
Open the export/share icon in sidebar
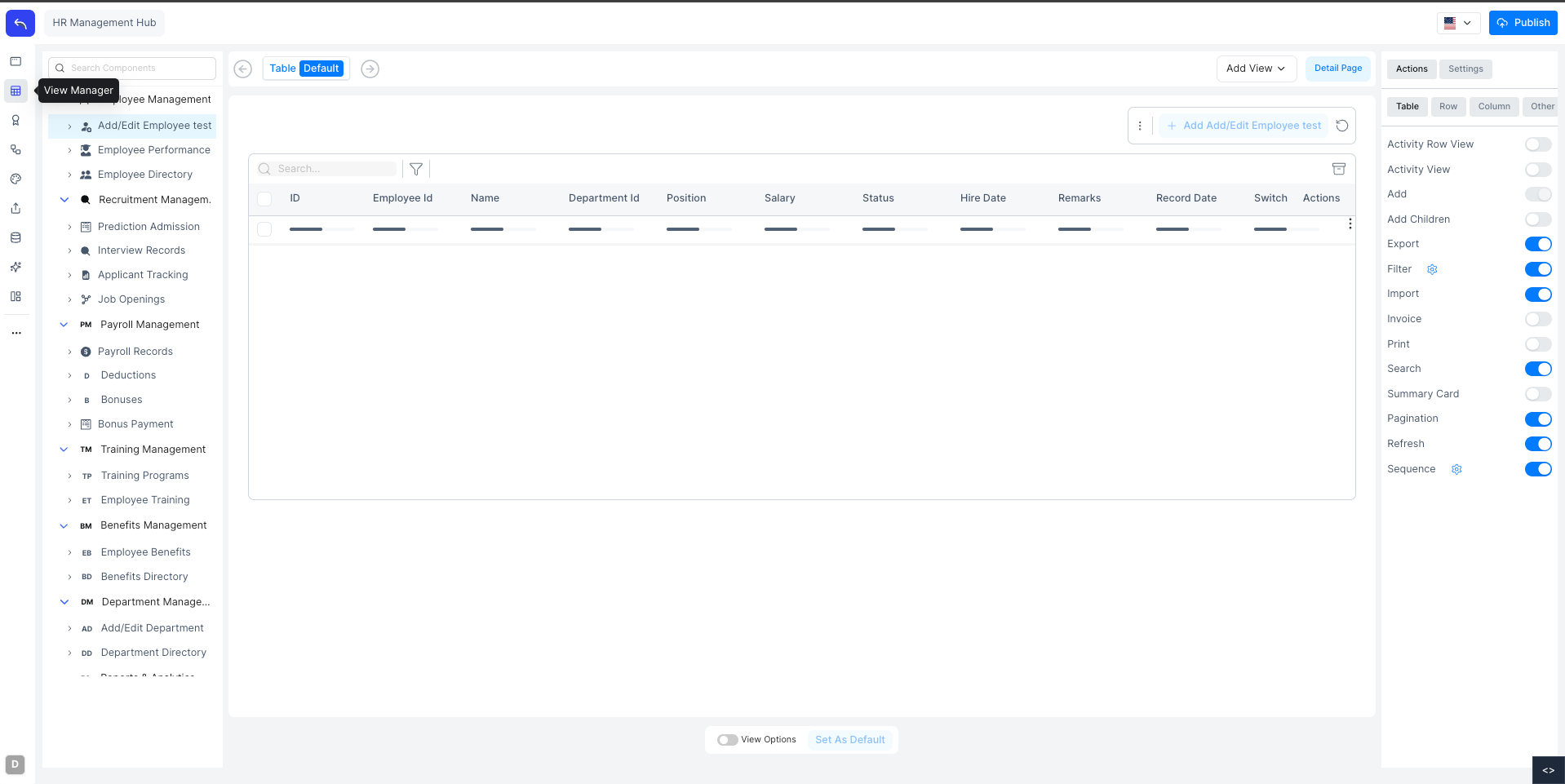coord(16,208)
